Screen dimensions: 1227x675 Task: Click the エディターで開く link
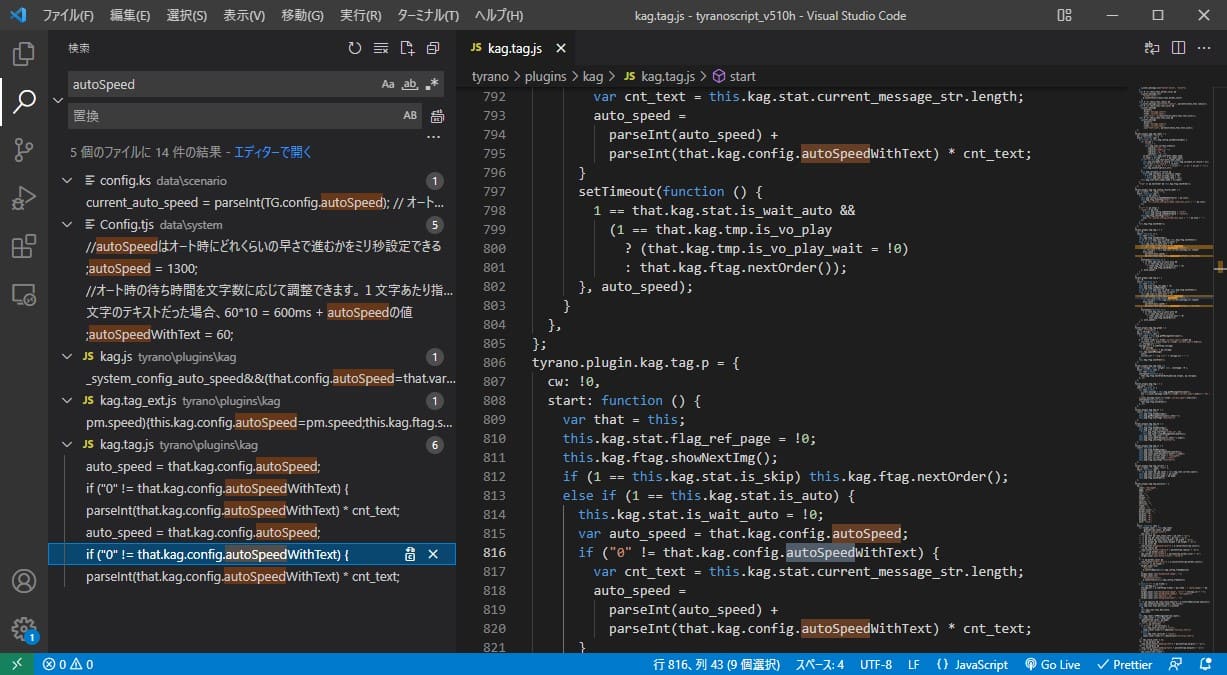tap(273, 152)
